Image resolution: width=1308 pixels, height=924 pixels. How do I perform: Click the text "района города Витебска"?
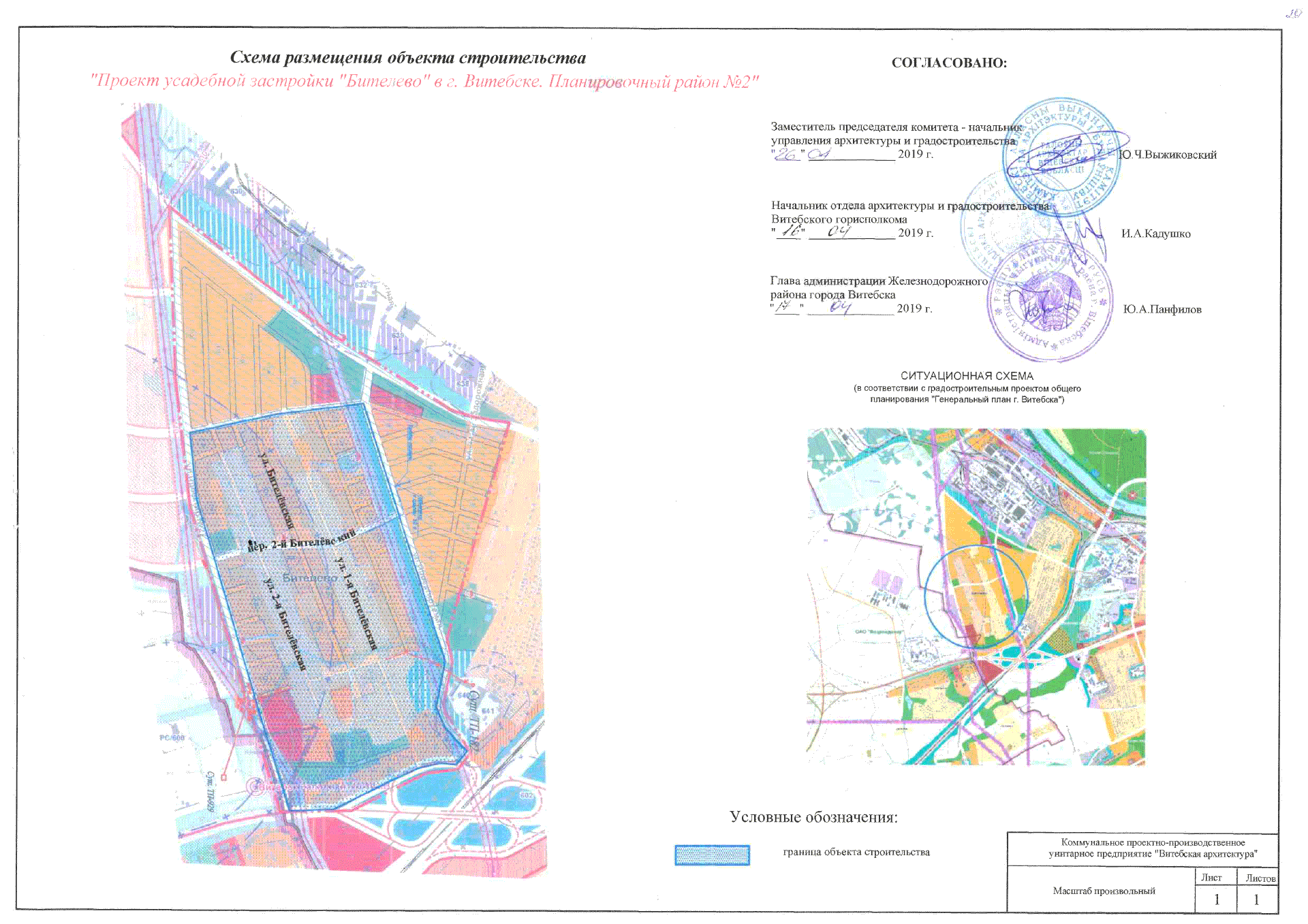[x=832, y=295]
